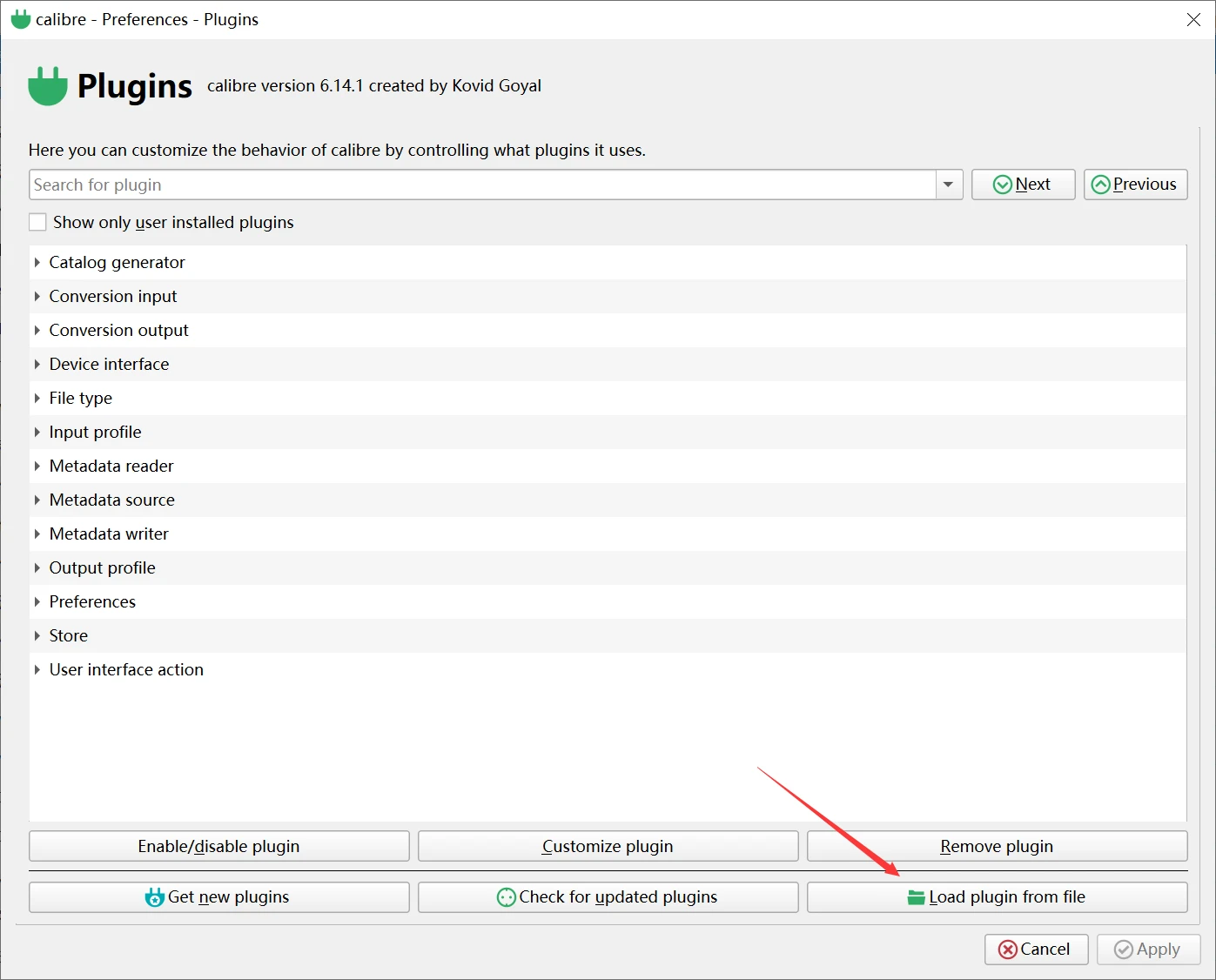Image resolution: width=1216 pixels, height=980 pixels.
Task: Expand the File type category
Action: tap(37, 398)
